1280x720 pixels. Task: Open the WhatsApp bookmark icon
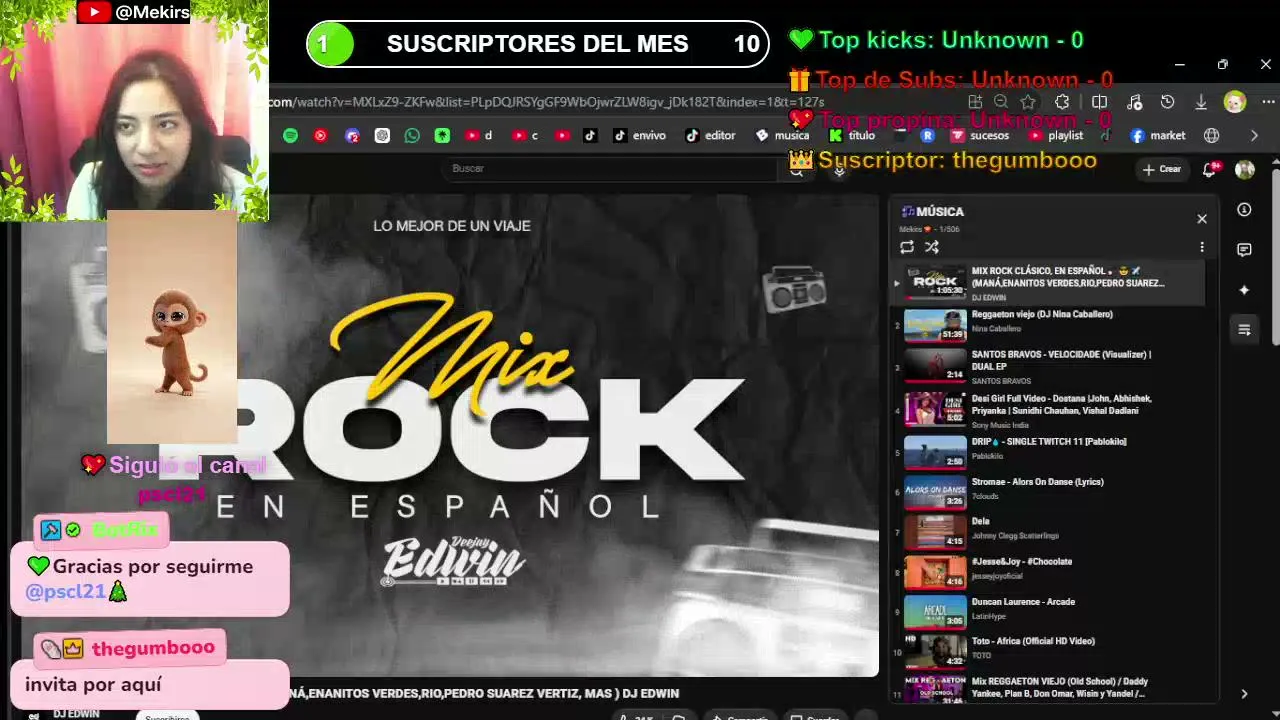pyautogui.click(x=412, y=136)
